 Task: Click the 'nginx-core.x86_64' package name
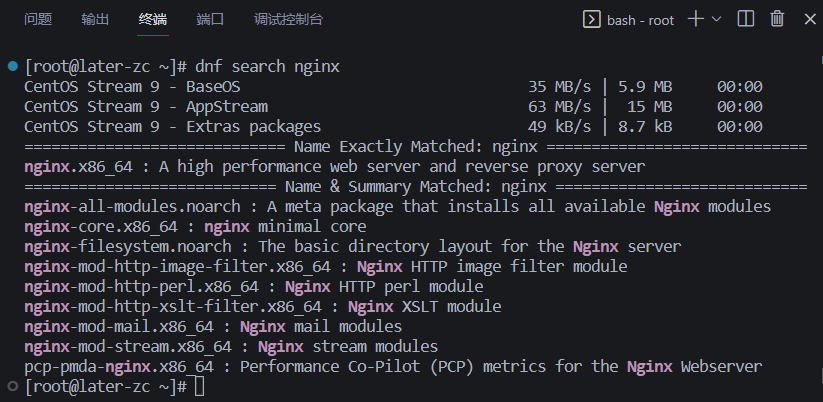tap(101, 226)
